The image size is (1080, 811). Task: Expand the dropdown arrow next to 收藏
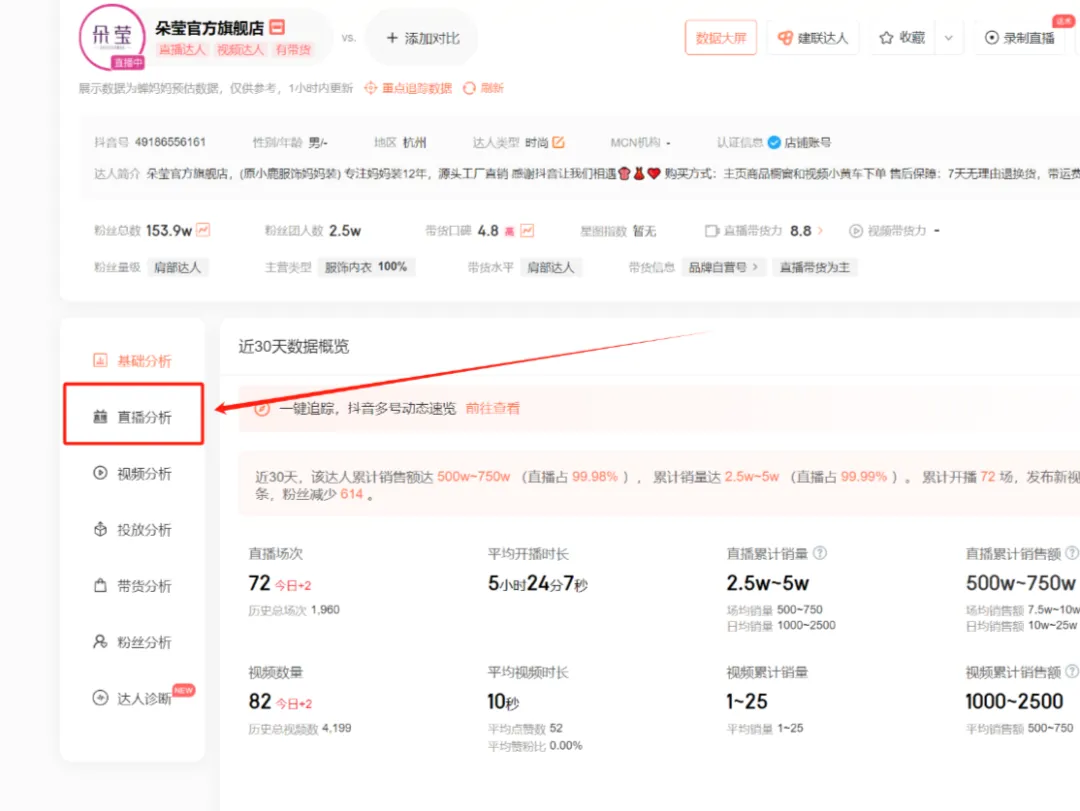[x=948, y=38]
